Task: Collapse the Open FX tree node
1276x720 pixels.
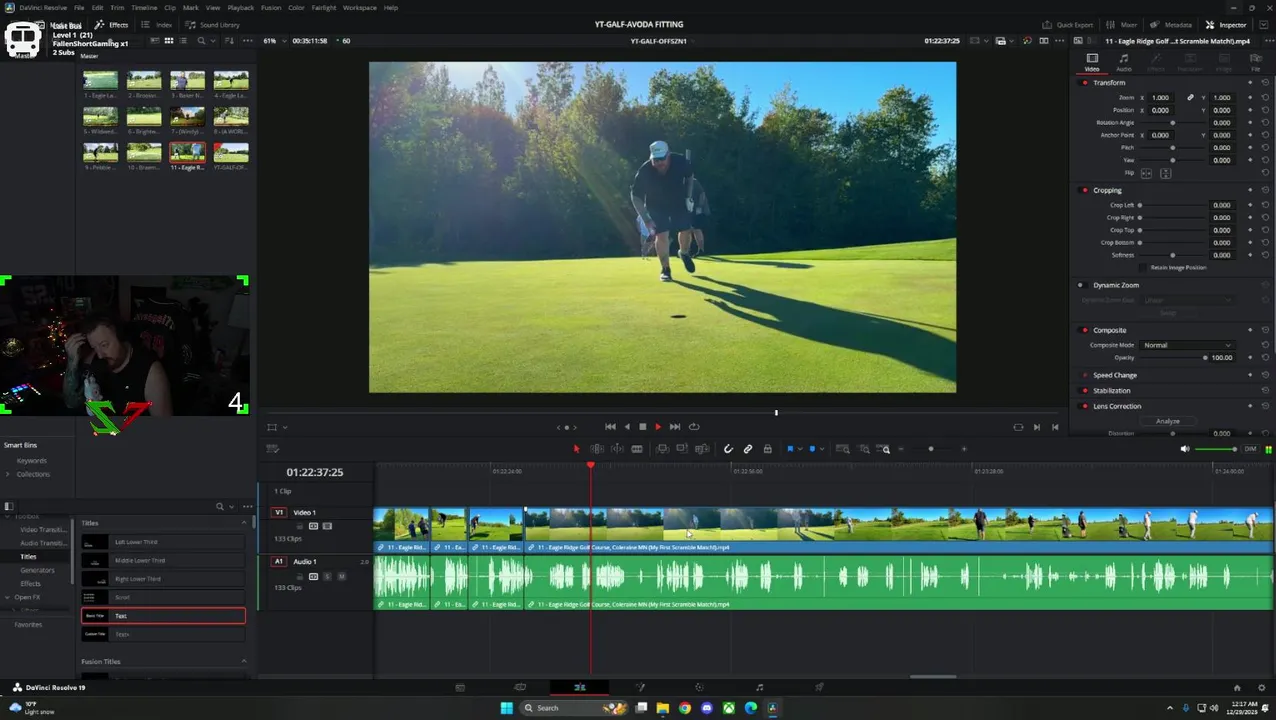Action: [x=7, y=597]
